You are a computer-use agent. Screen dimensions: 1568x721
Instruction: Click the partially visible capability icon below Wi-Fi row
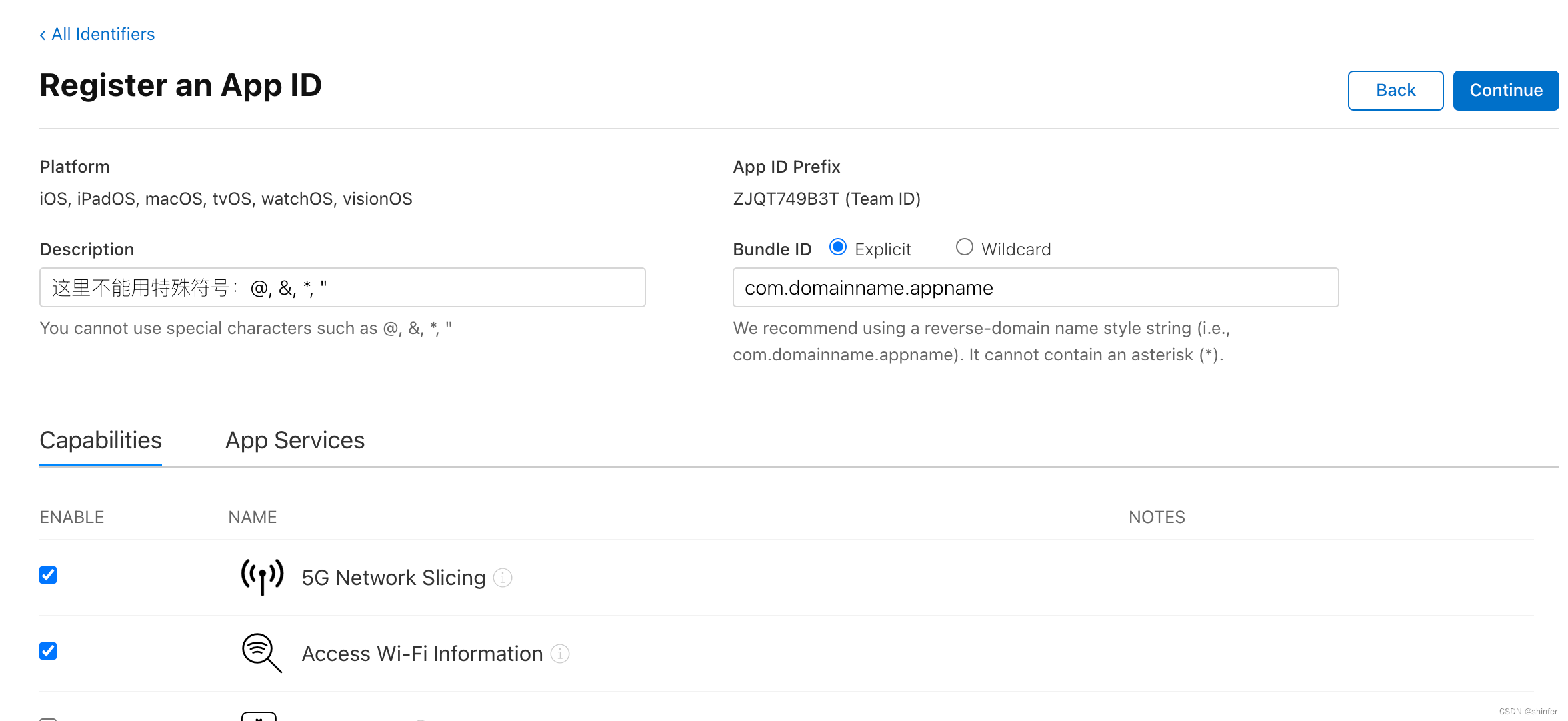point(259,717)
